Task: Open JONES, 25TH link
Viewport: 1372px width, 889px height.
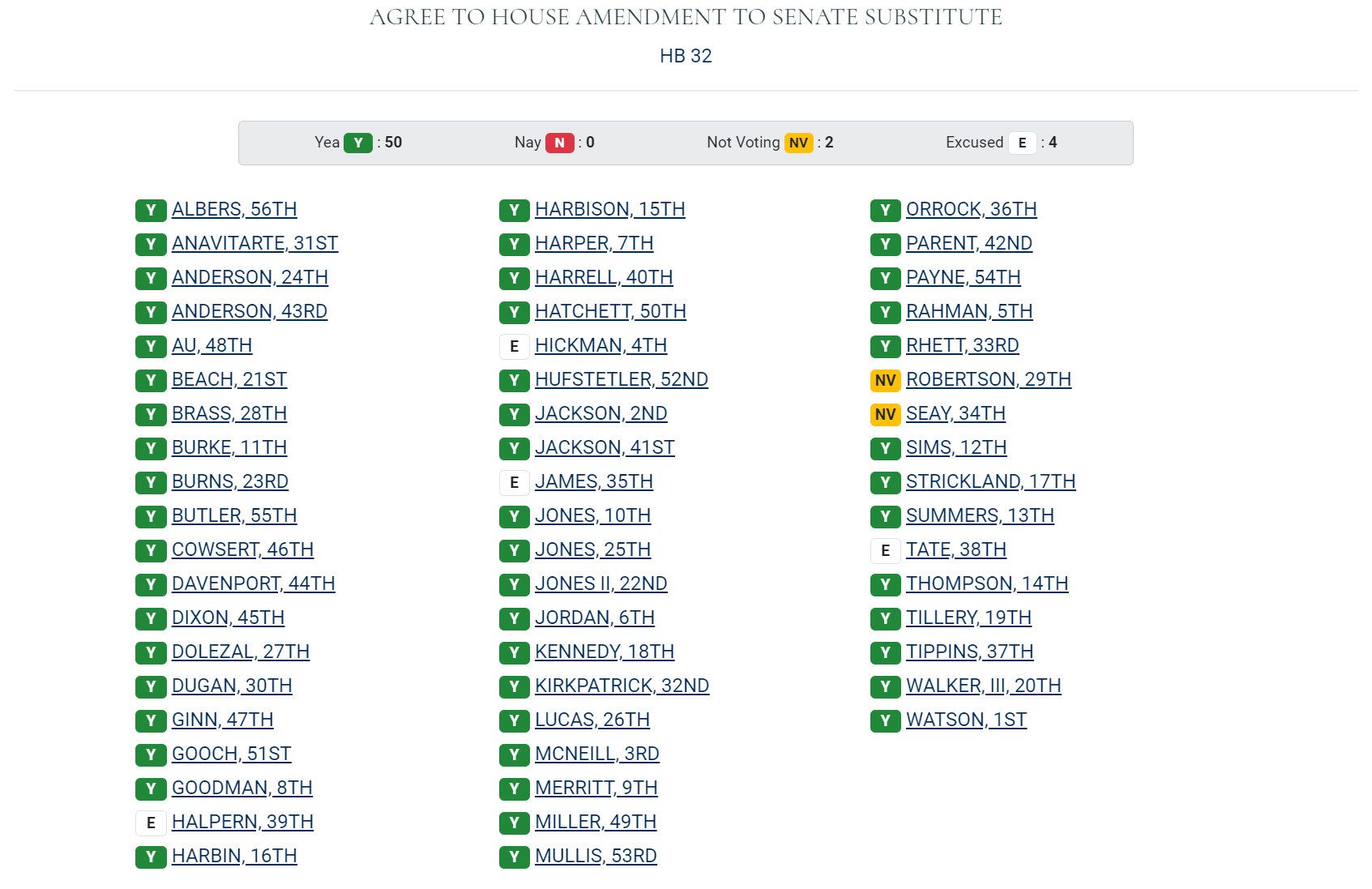Action: 592,549
